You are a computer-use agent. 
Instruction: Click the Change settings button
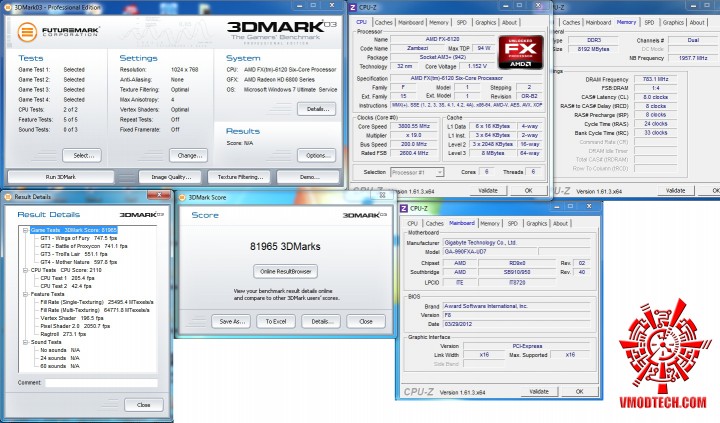[x=188, y=156]
